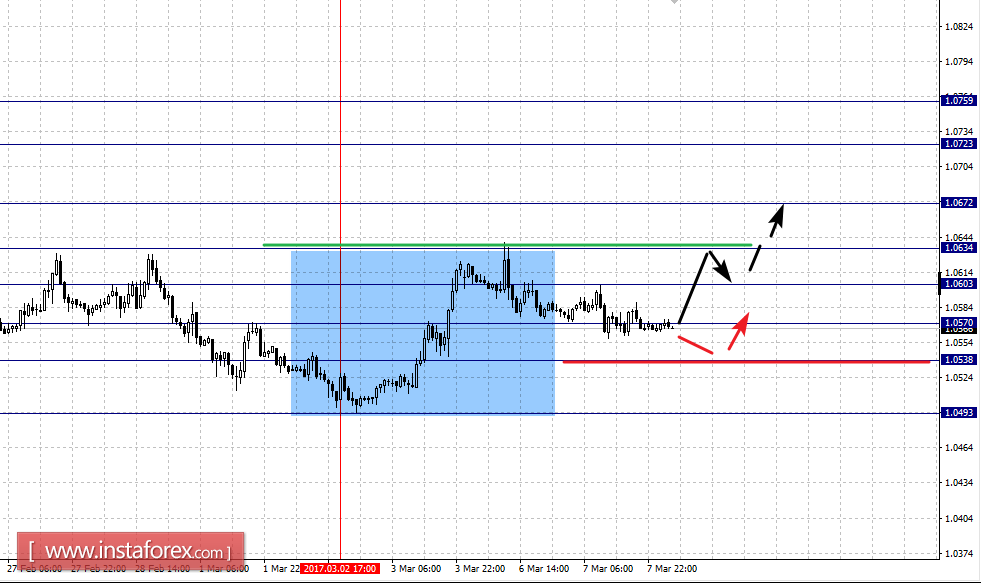Select the horizontal level line at 1.0723
The image size is (981, 583).
tap(469, 144)
